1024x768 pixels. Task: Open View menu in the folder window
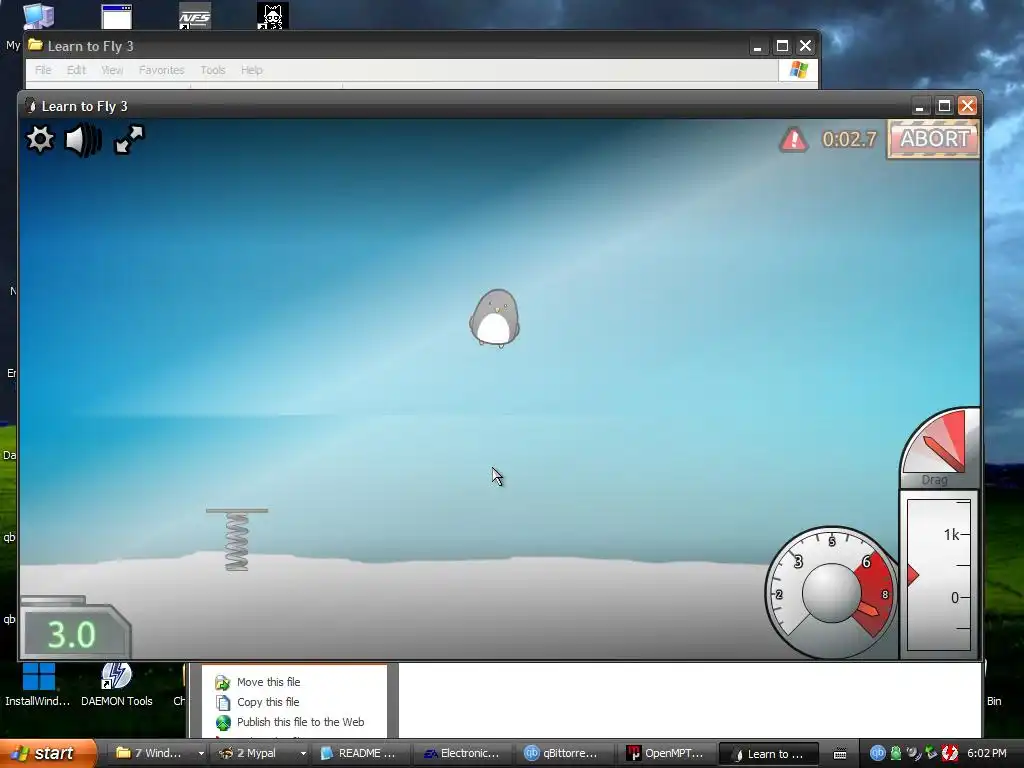point(112,70)
